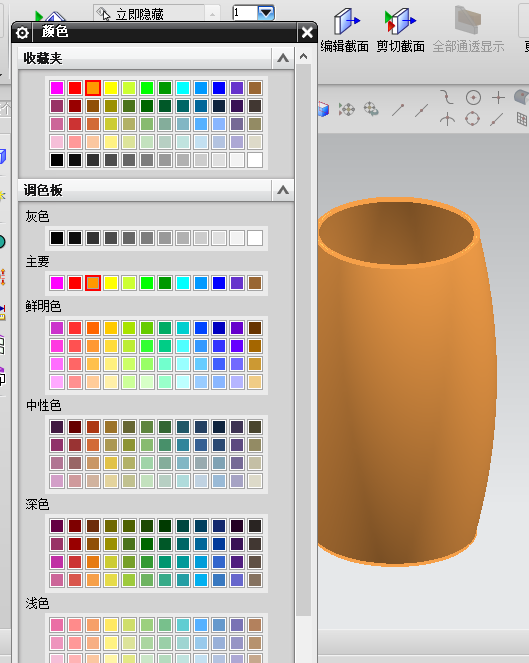This screenshot has width=529, height=663.
Task: Pick first dark purple swatch in 中性色
Action: (57, 427)
